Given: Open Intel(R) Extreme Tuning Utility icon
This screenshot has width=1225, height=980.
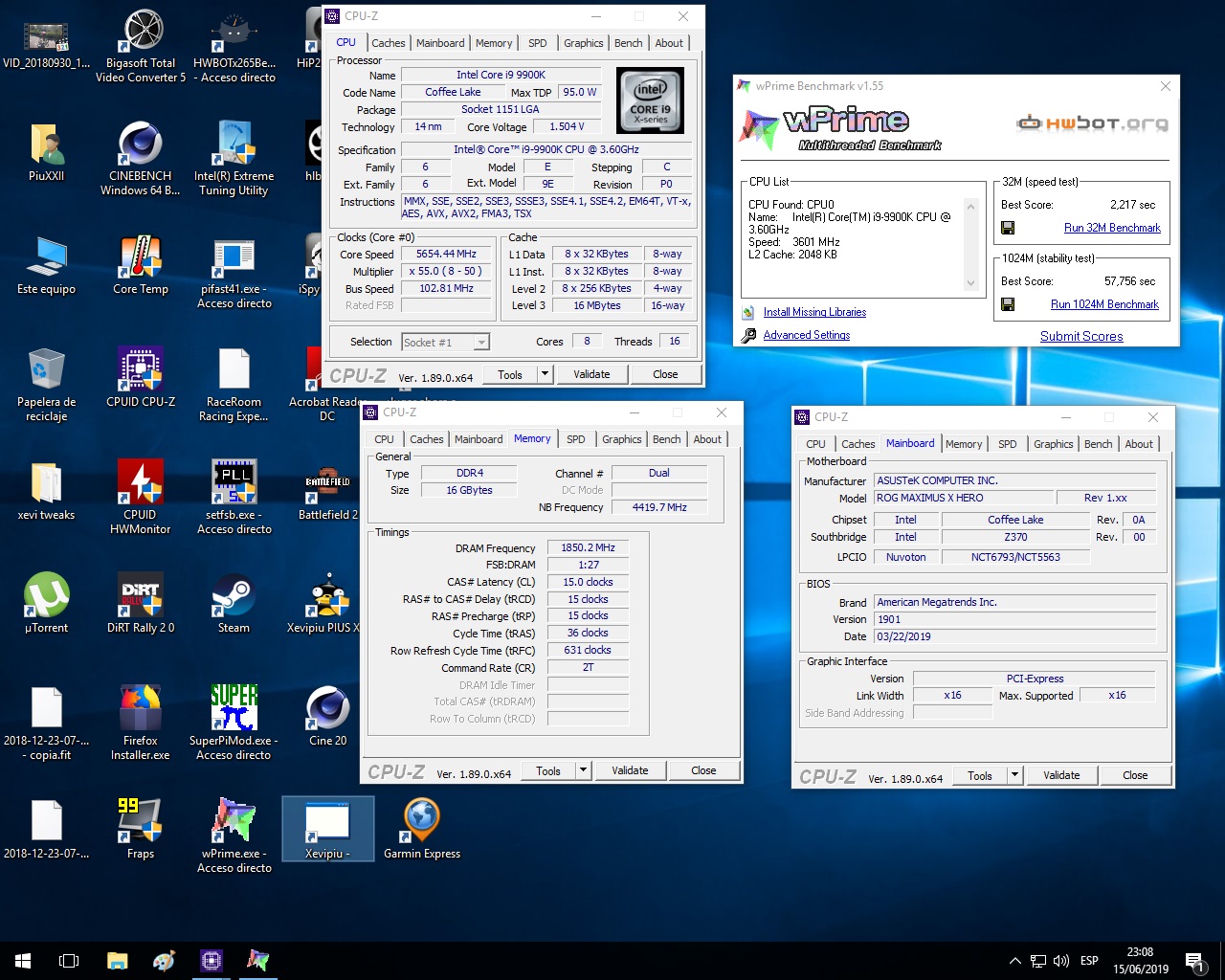Looking at the screenshot, I should 234,159.
